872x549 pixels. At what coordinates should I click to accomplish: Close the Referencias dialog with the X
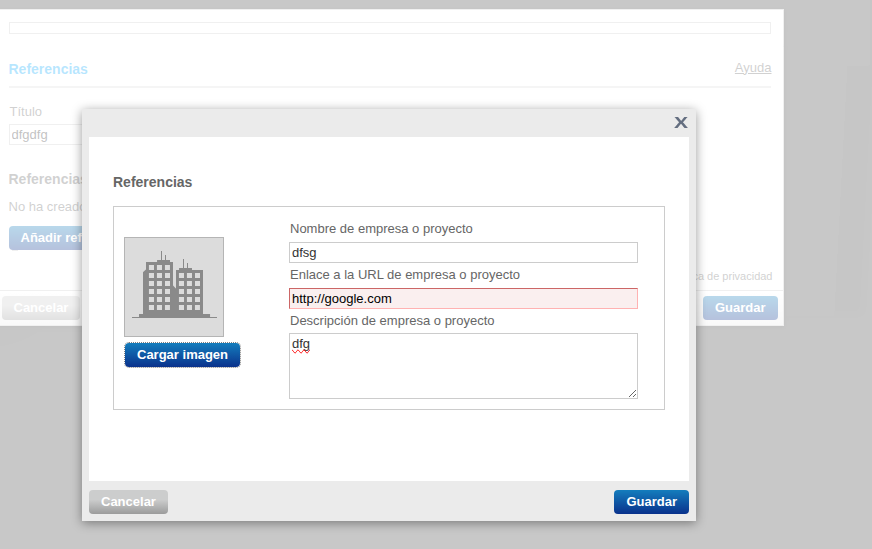click(680, 122)
